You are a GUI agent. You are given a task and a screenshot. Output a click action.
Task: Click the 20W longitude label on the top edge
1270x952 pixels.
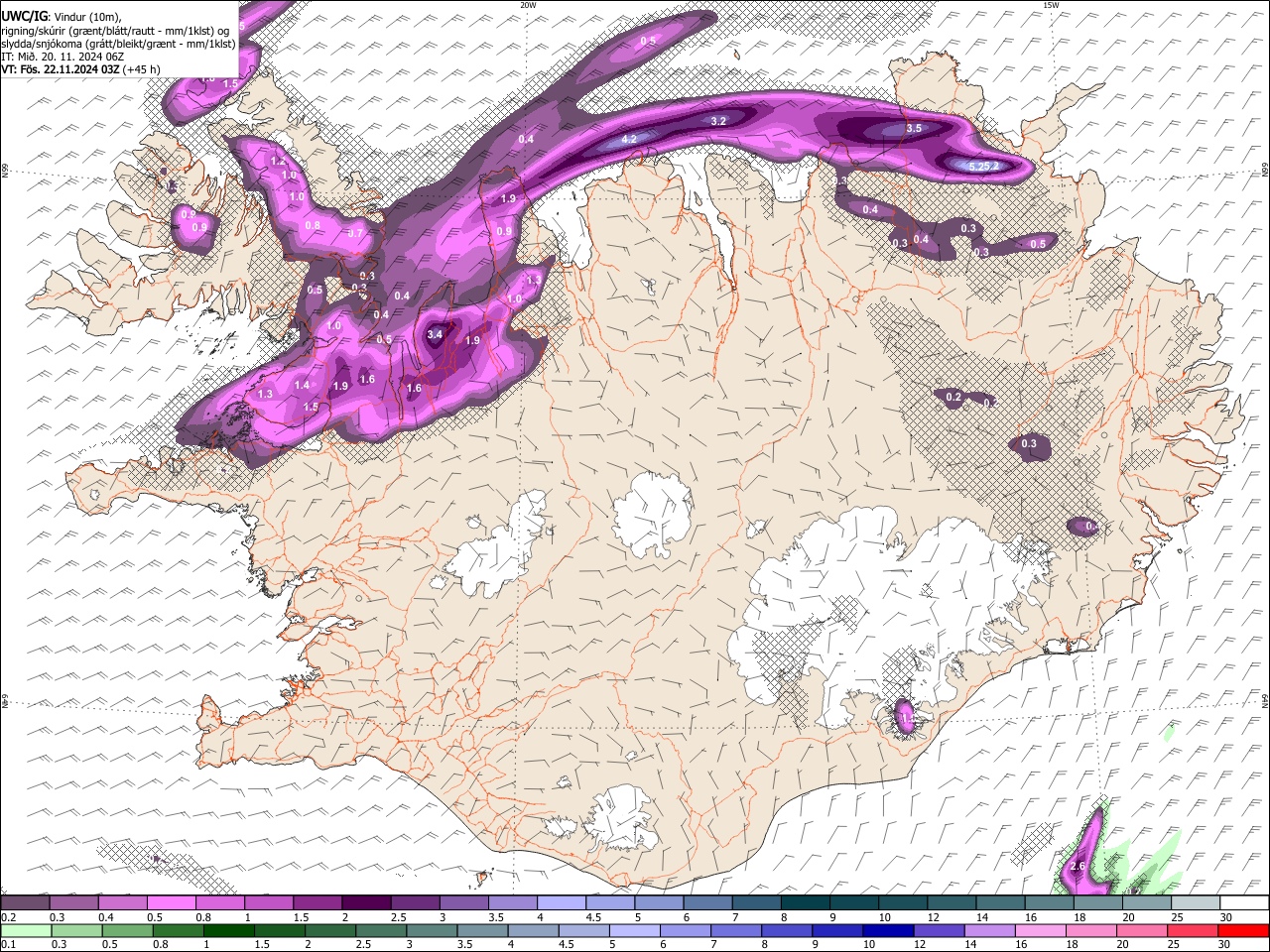coord(528,5)
